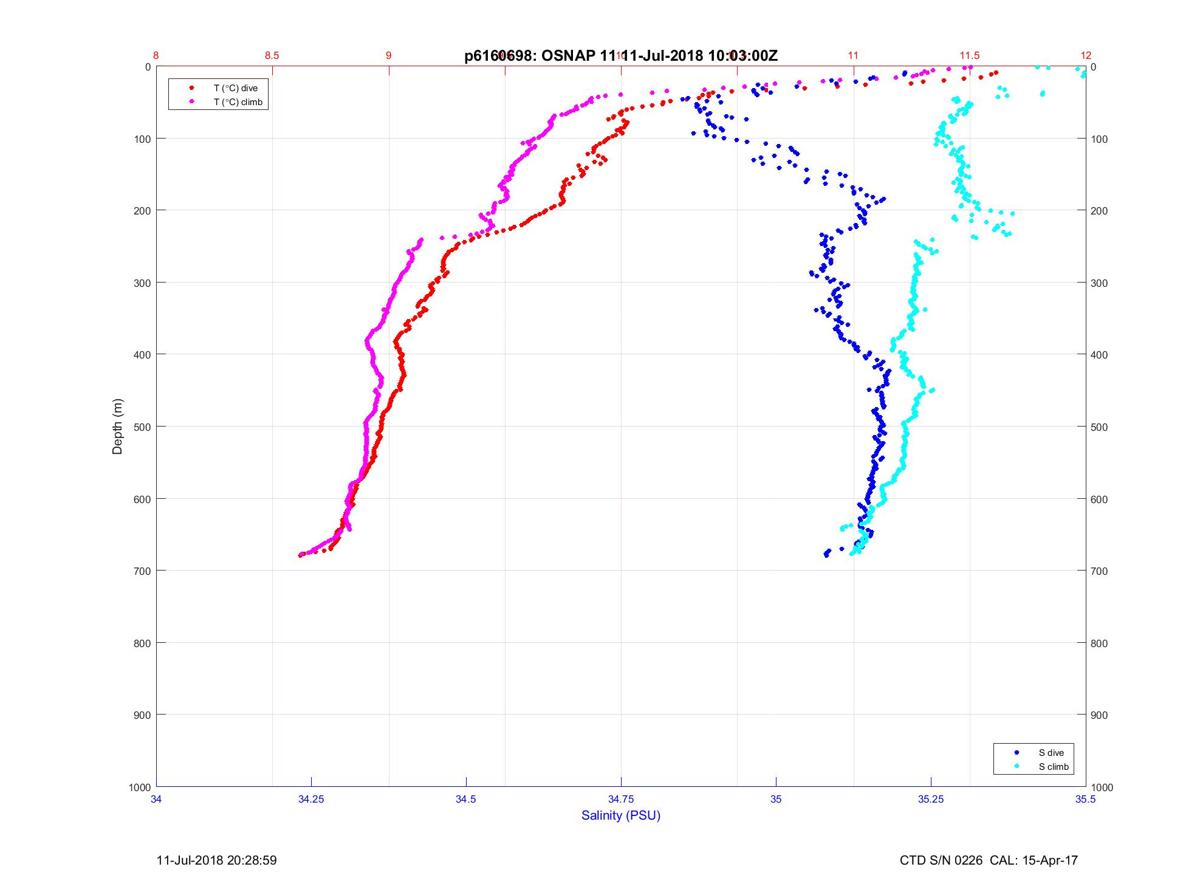Click right depth axis tick '1000'
The width and height of the screenshot is (1200, 885).
pos(1103,787)
